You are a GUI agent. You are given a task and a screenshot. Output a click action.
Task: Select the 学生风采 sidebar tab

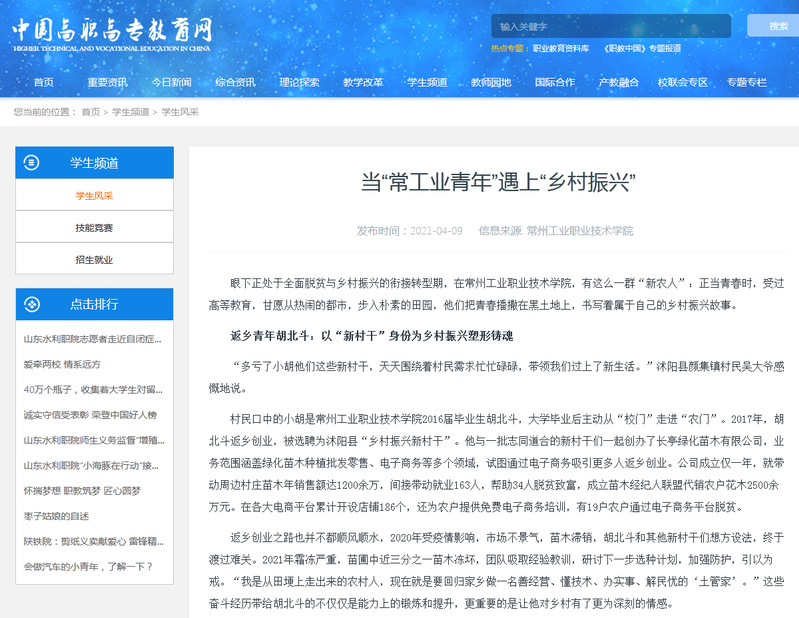(x=94, y=196)
